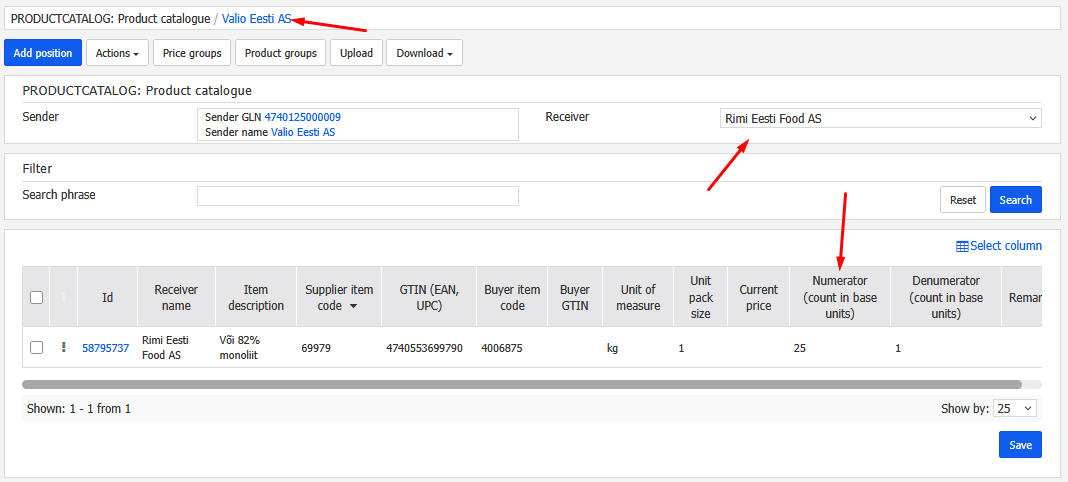Tick the checkbox for row 58795737
The height and width of the screenshot is (482, 1068).
37,347
